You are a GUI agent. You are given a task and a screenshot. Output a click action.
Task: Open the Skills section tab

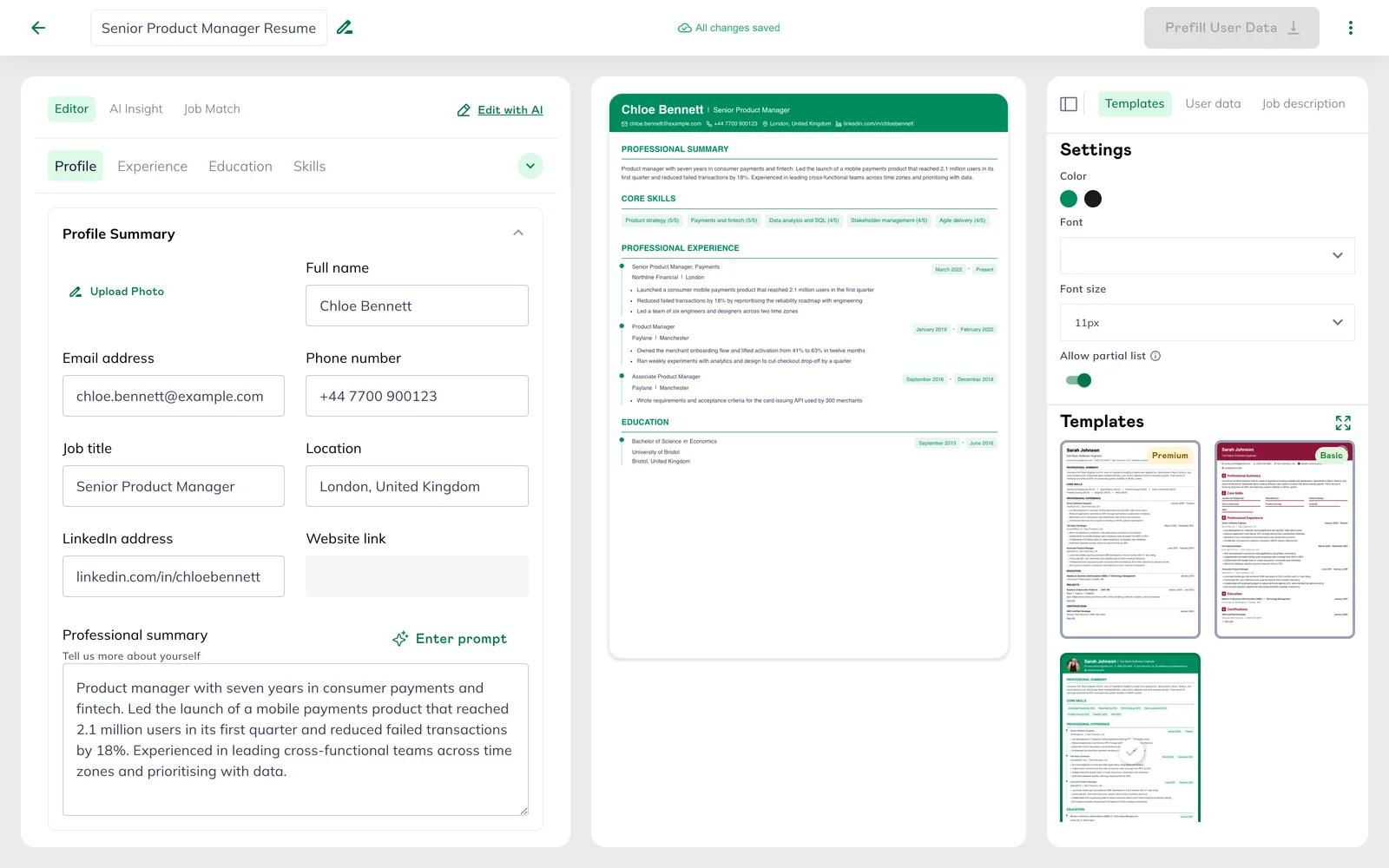309,166
